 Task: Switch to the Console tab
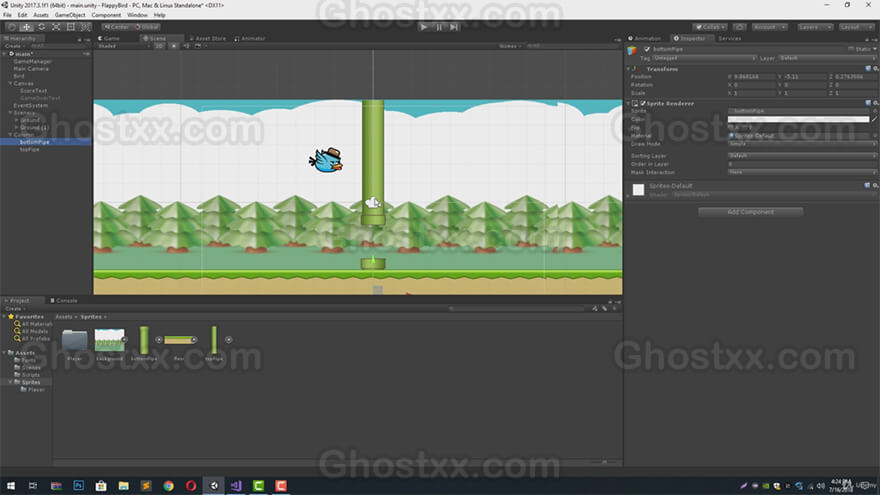point(64,301)
